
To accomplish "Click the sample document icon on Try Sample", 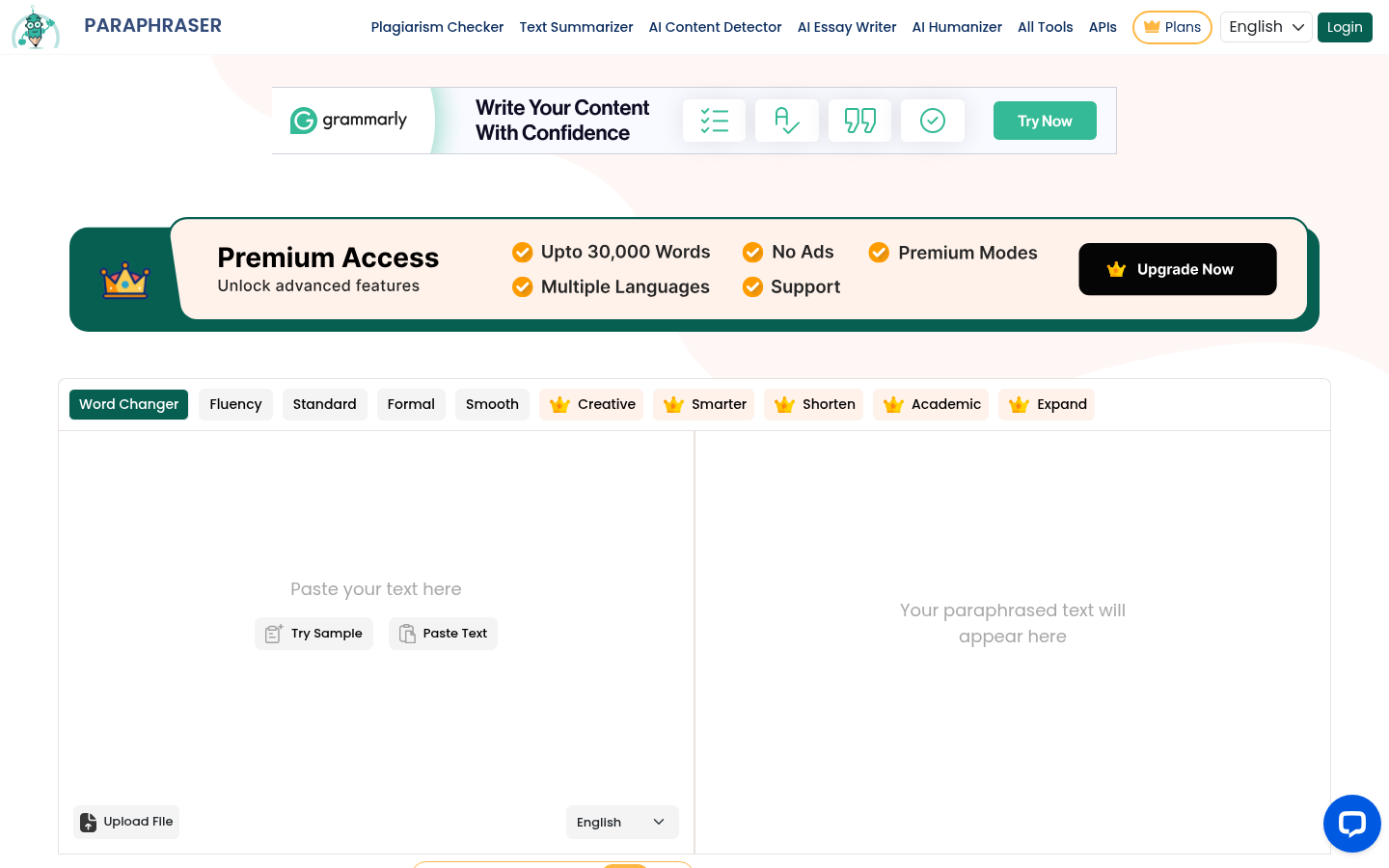I will (274, 634).
